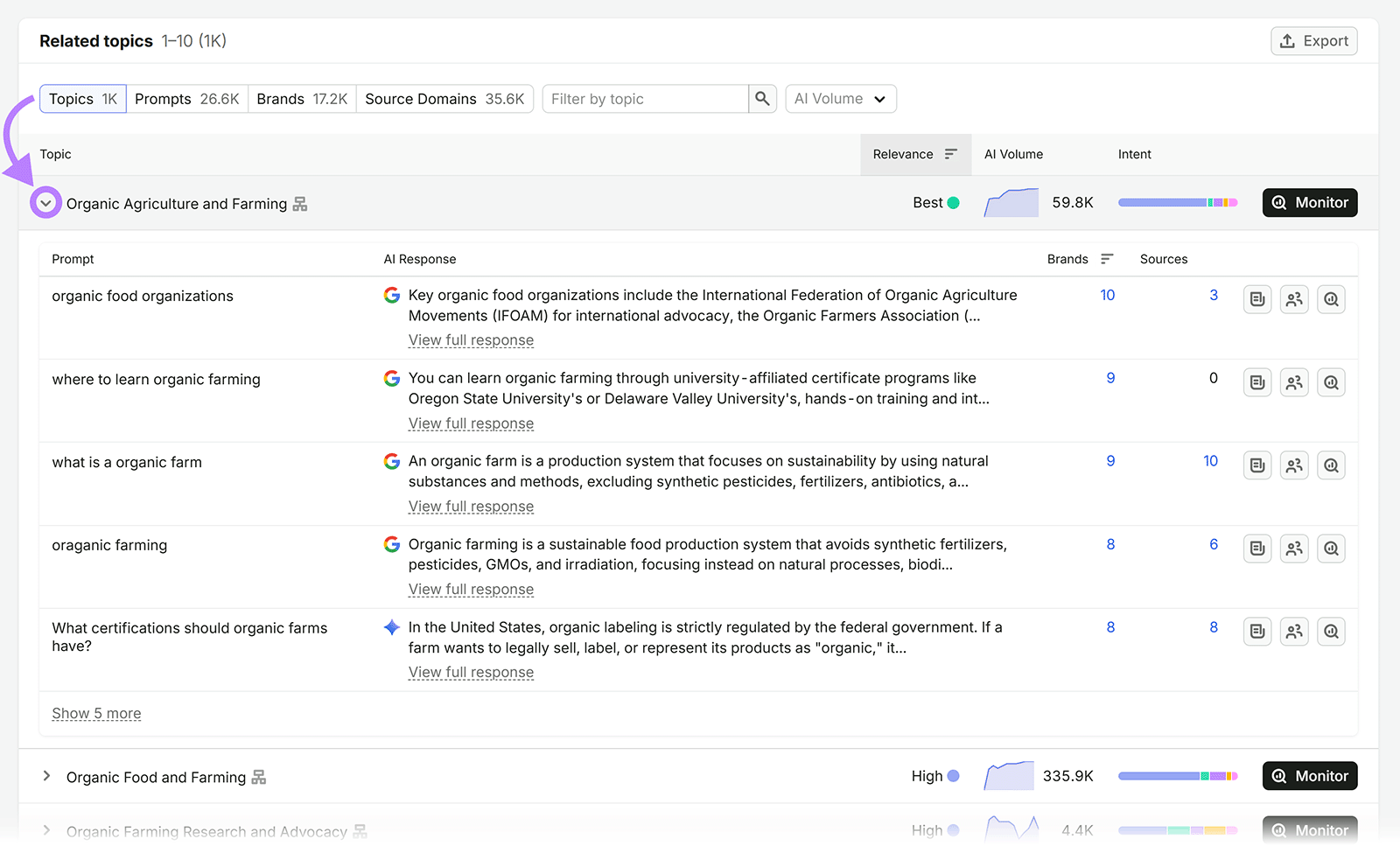Click brands count 8 for certifications prompt
The width and height of the screenshot is (1400, 853).
click(x=1110, y=627)
